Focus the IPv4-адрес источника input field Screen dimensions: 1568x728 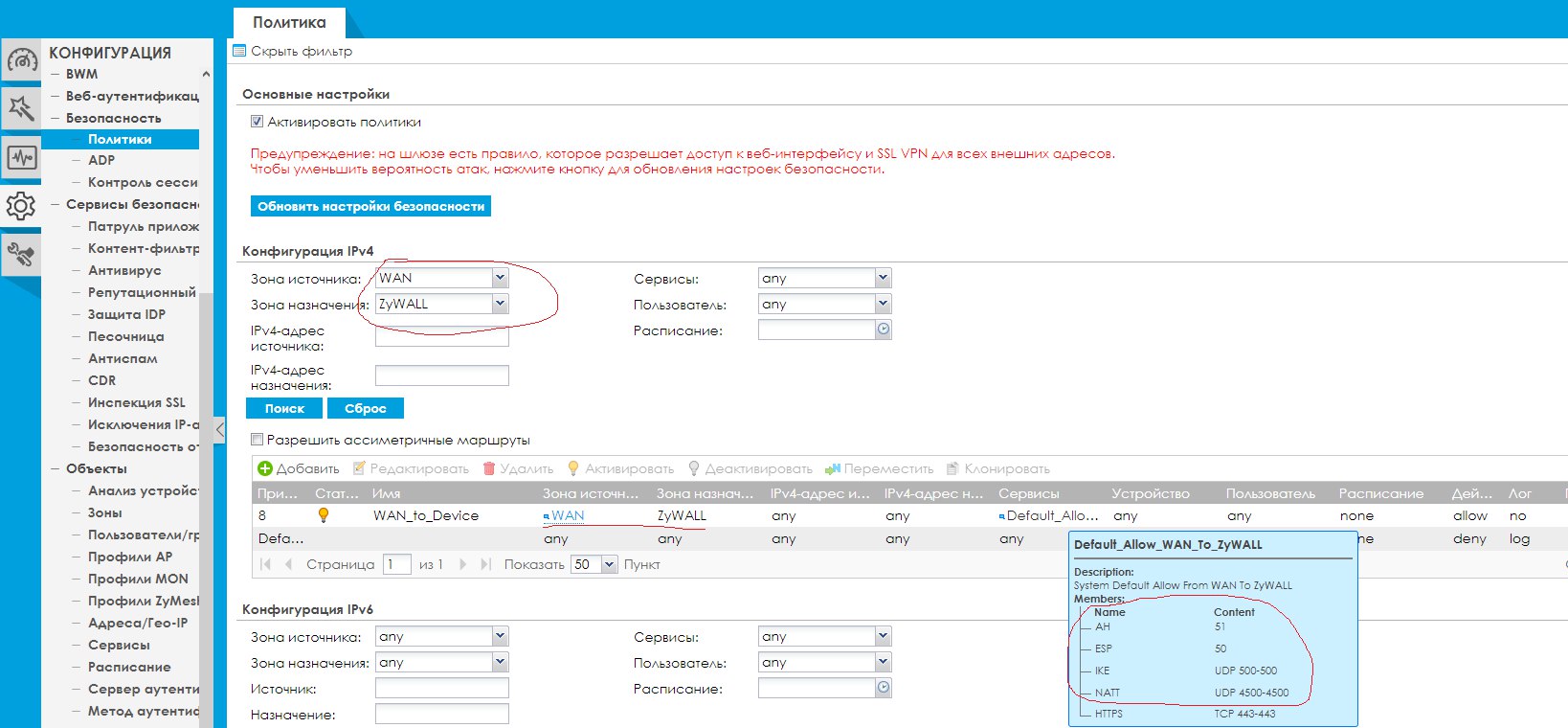pyautogui.click(x=442, y=336)
